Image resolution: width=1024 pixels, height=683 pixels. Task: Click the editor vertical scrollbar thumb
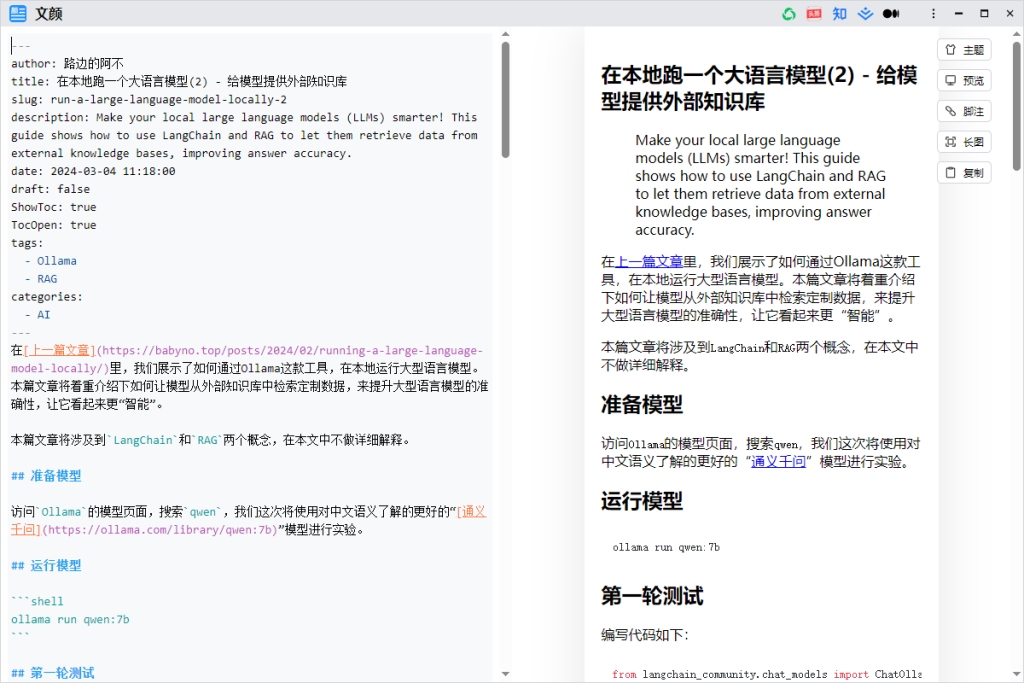click(x=505, y=100)
